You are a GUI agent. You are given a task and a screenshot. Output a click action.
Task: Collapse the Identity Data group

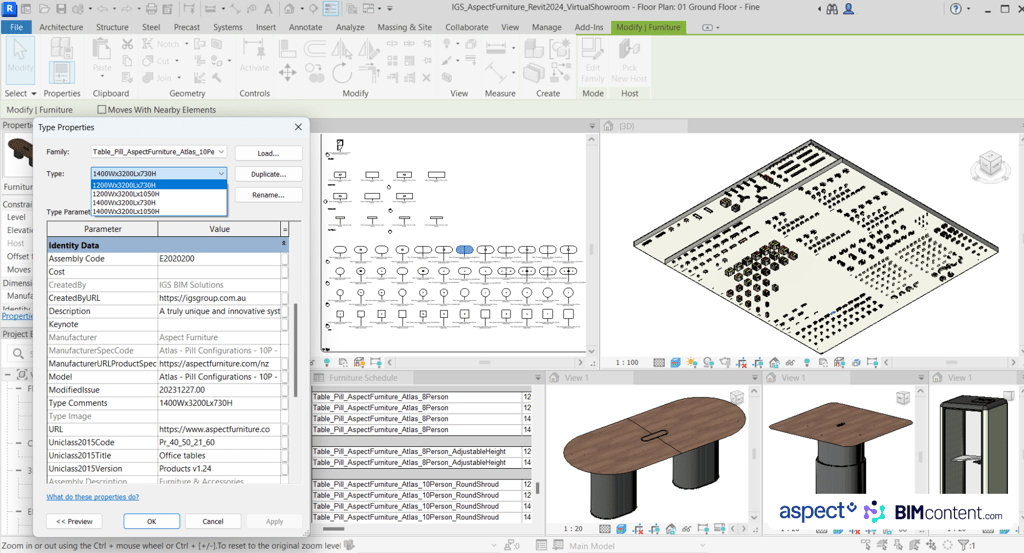283,244
